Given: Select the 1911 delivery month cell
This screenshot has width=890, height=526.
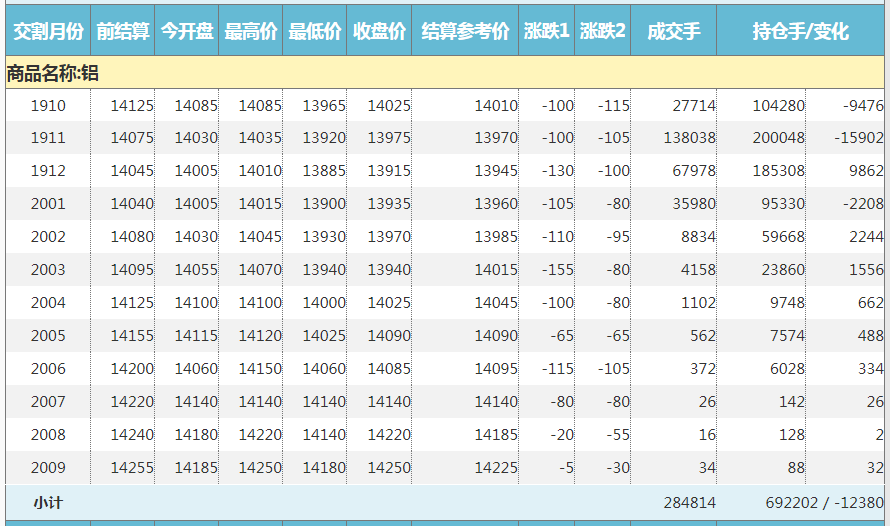Looking at the screenshot, I should (48, 138).
